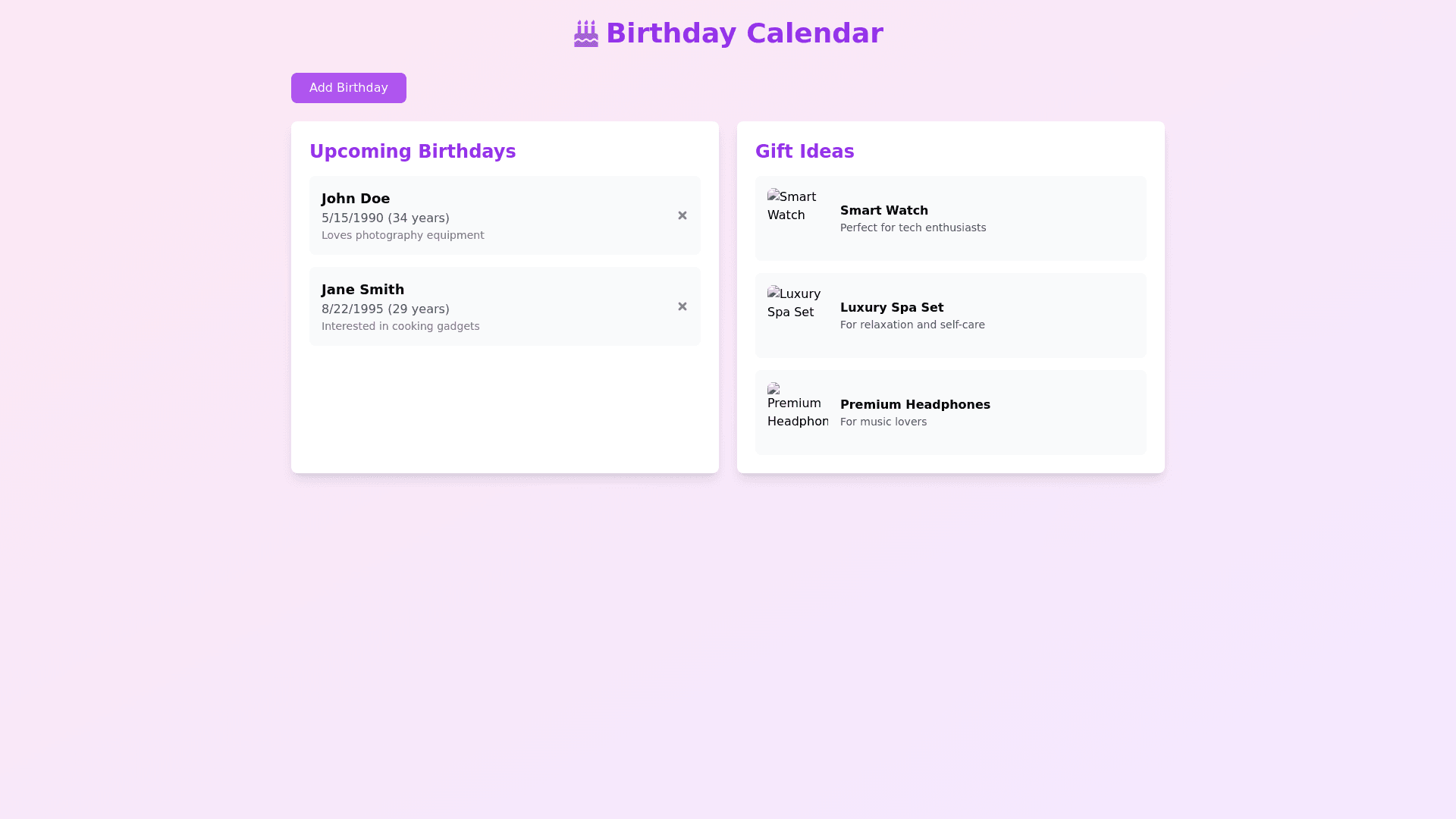Click the Smart Watch gift title
The width and height of the screenshot is (1456, 819).
883,210
